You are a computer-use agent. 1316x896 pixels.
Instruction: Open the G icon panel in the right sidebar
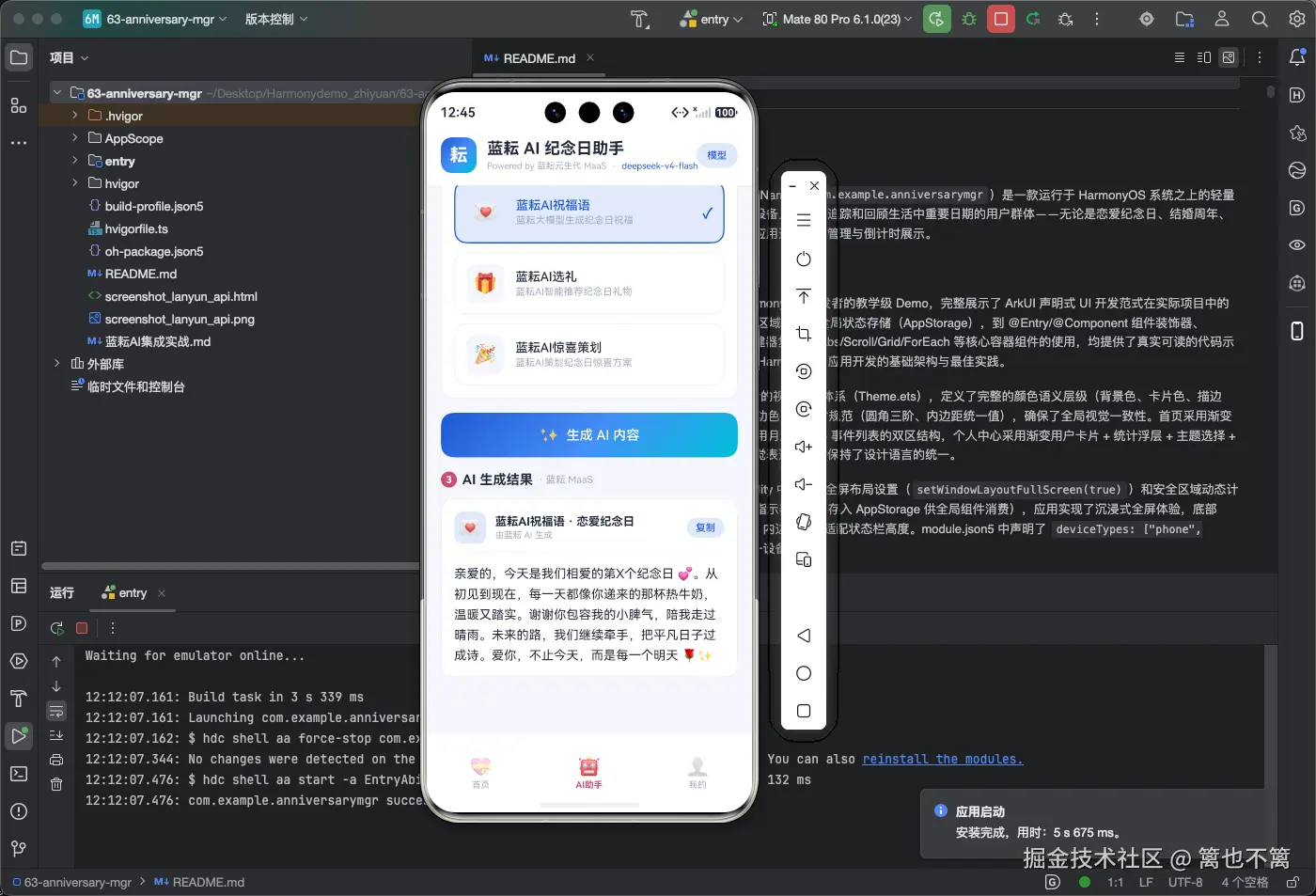point(1297,208)
